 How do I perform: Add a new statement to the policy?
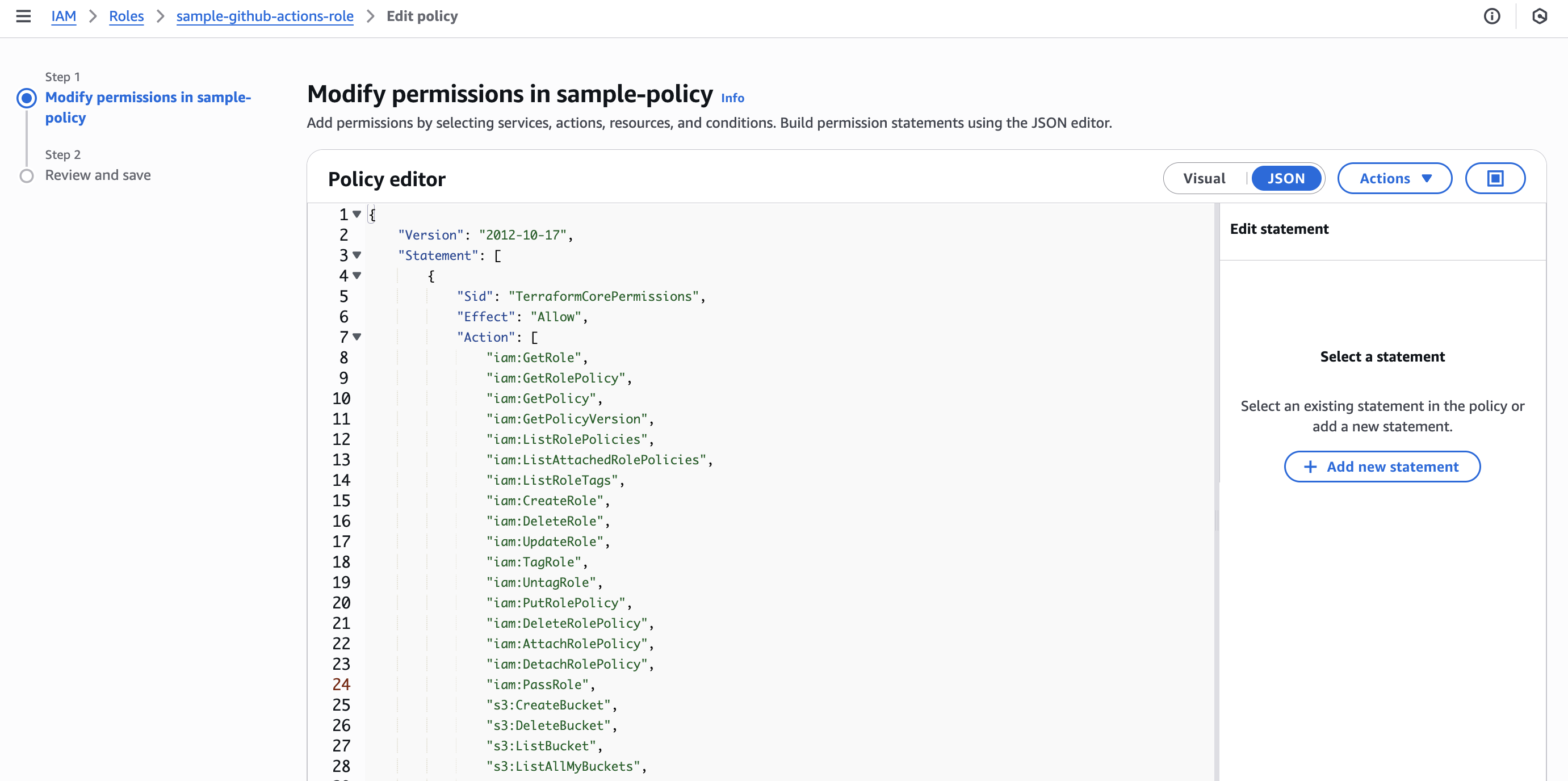coord(1382,467)
